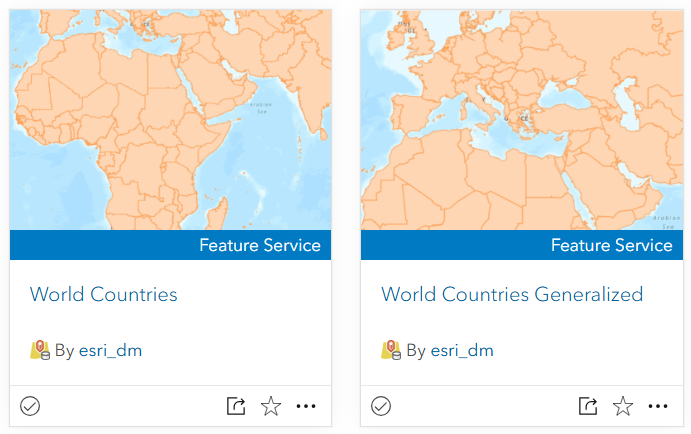Visit esri_dm profile on World Countries Generalized card
Screen dimensions: 691x434
[x=462, y=350]
